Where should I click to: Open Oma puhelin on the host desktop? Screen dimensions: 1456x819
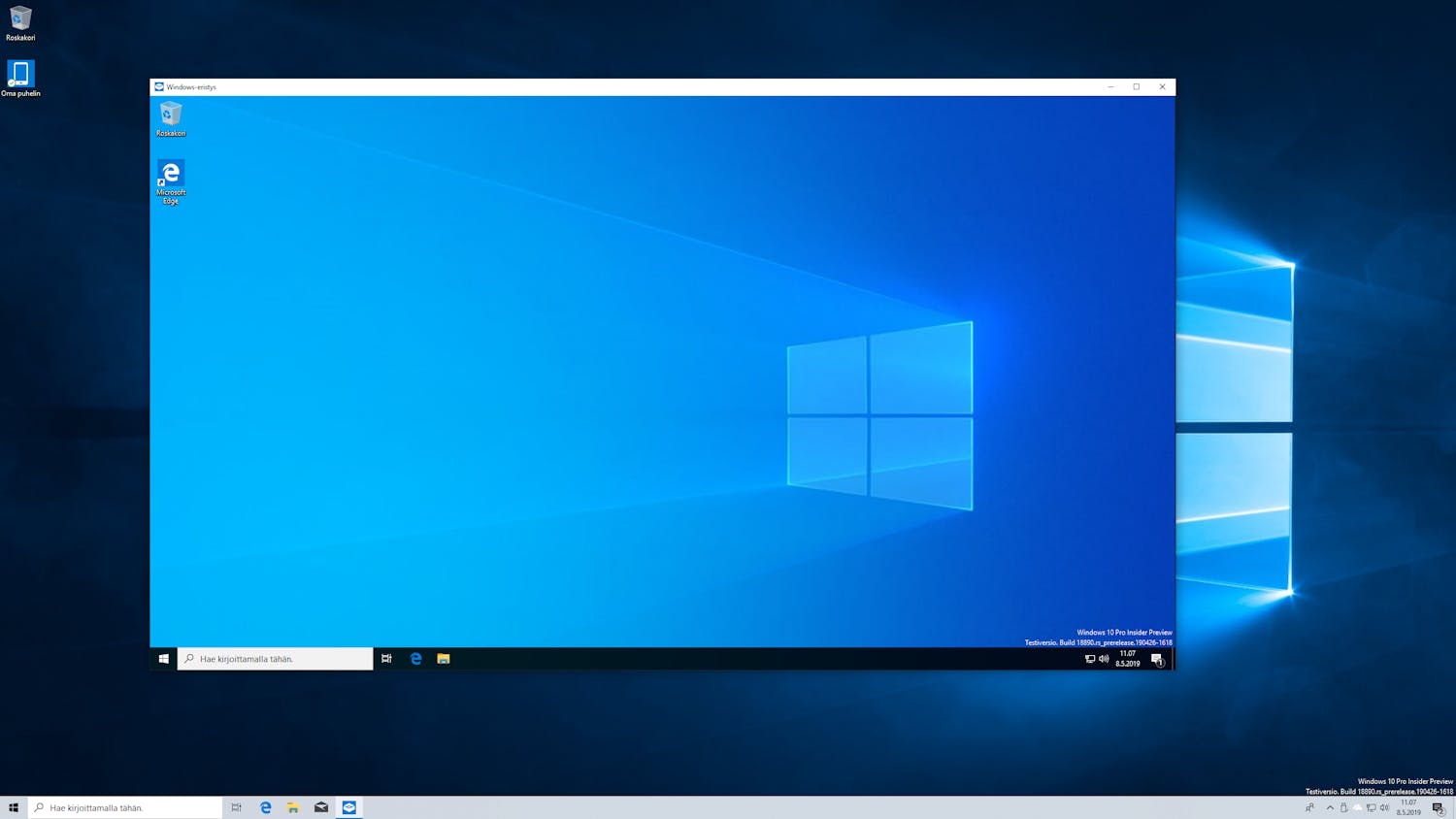20,74
